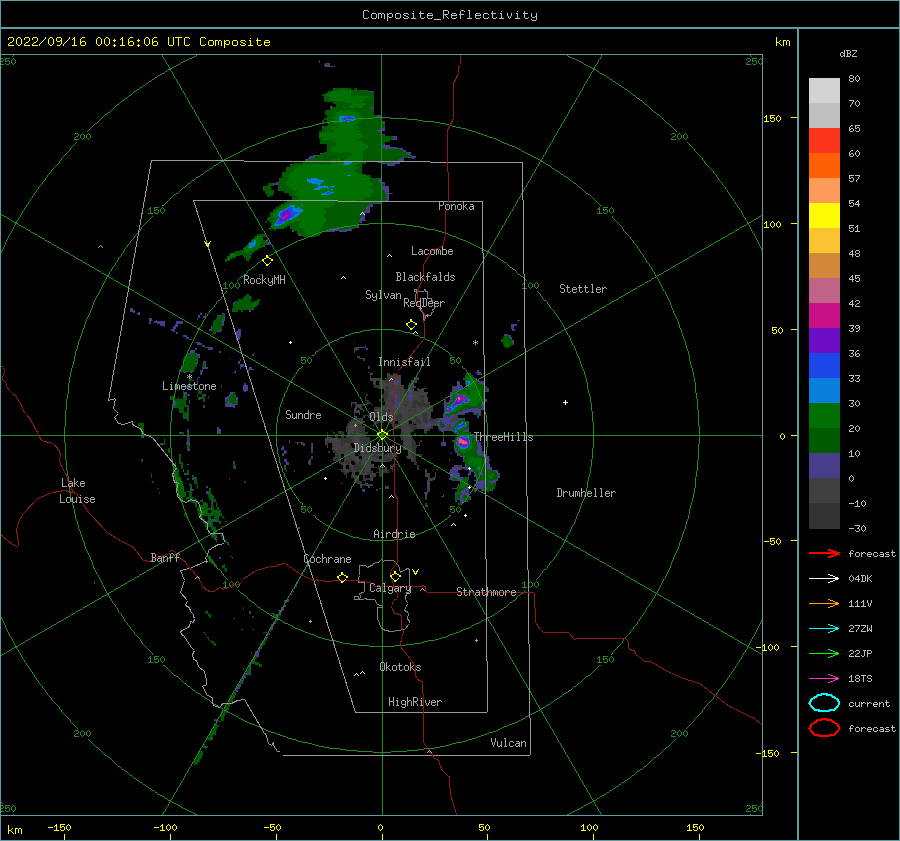Choose the green 22JP arrow icon
Image resolution: width=900 pixels, height=841 pixels.
[x=824, y=653]
